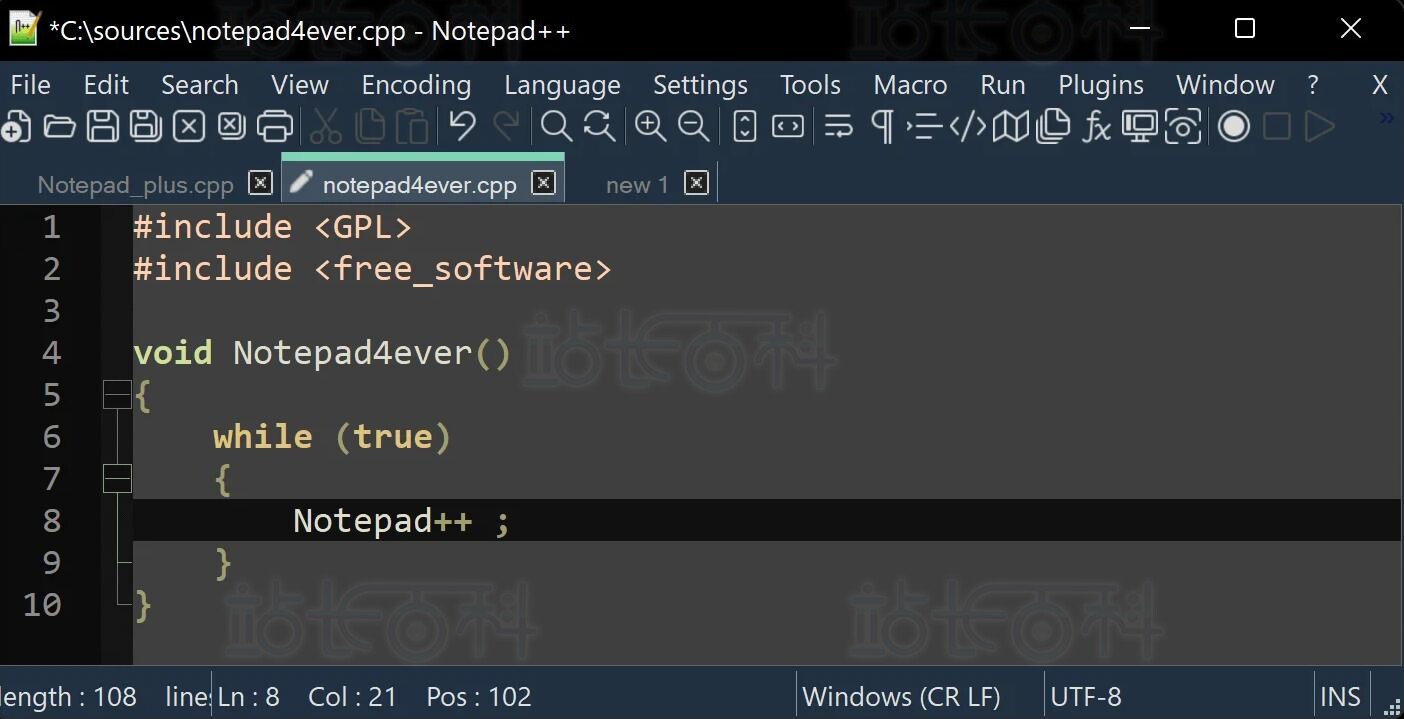
Task: Click the X in the menu bar
Action: (x=1380, y=85)
